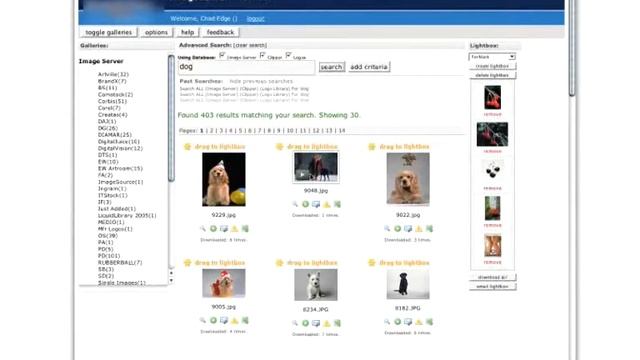Click the yellow triangle icon under 9048.jpg
The height and width of the screenshot is (360, 640).
[x=327, y=204]
